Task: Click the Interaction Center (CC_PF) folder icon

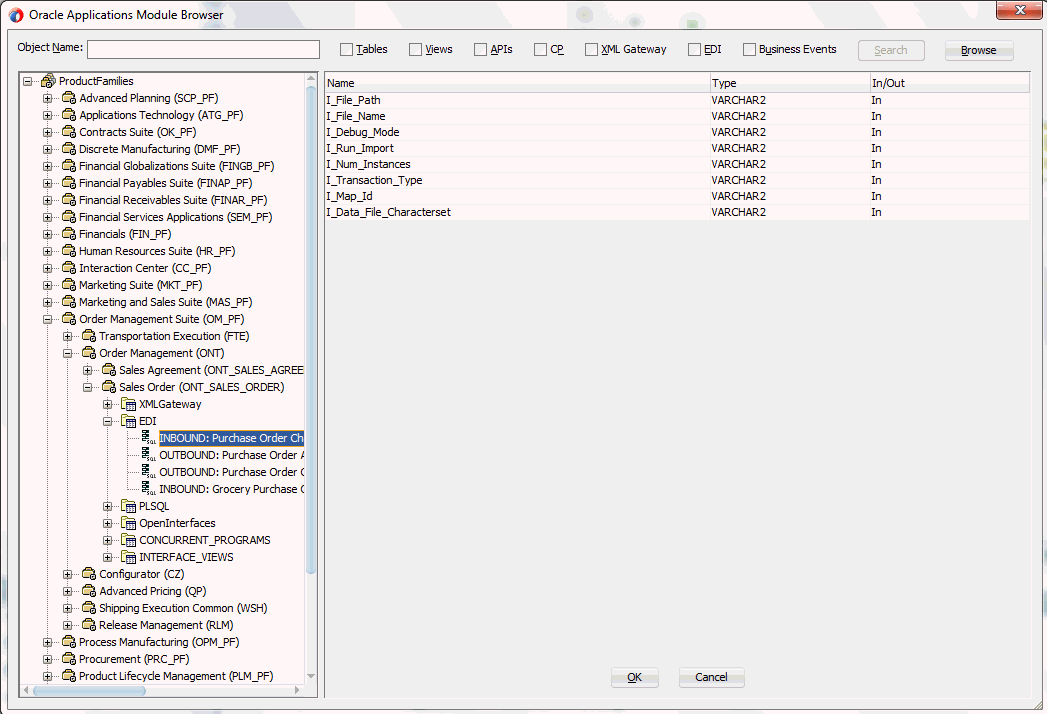Action: [x=69, y=268]
